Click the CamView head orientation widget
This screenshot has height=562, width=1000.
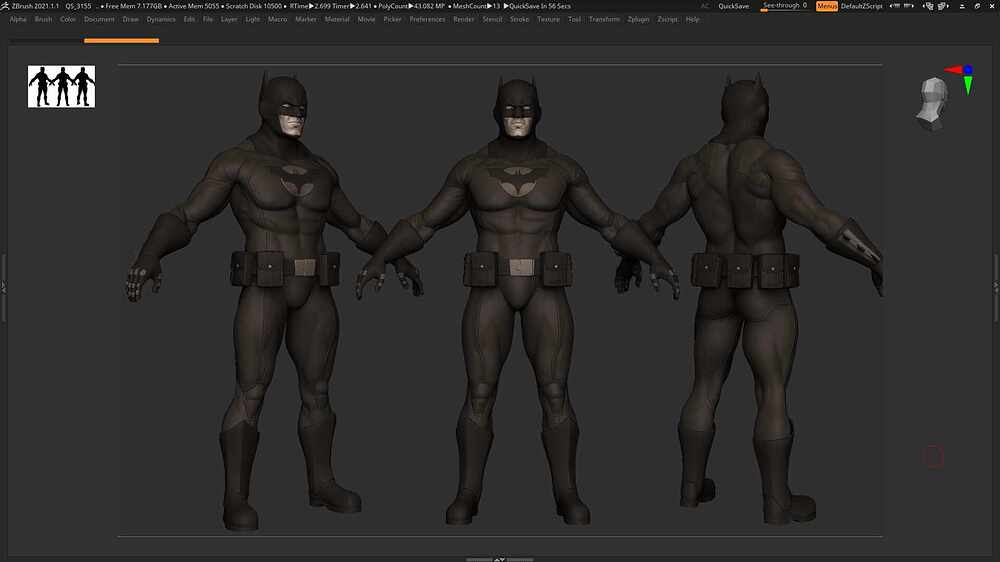click(x=932, y=103)
